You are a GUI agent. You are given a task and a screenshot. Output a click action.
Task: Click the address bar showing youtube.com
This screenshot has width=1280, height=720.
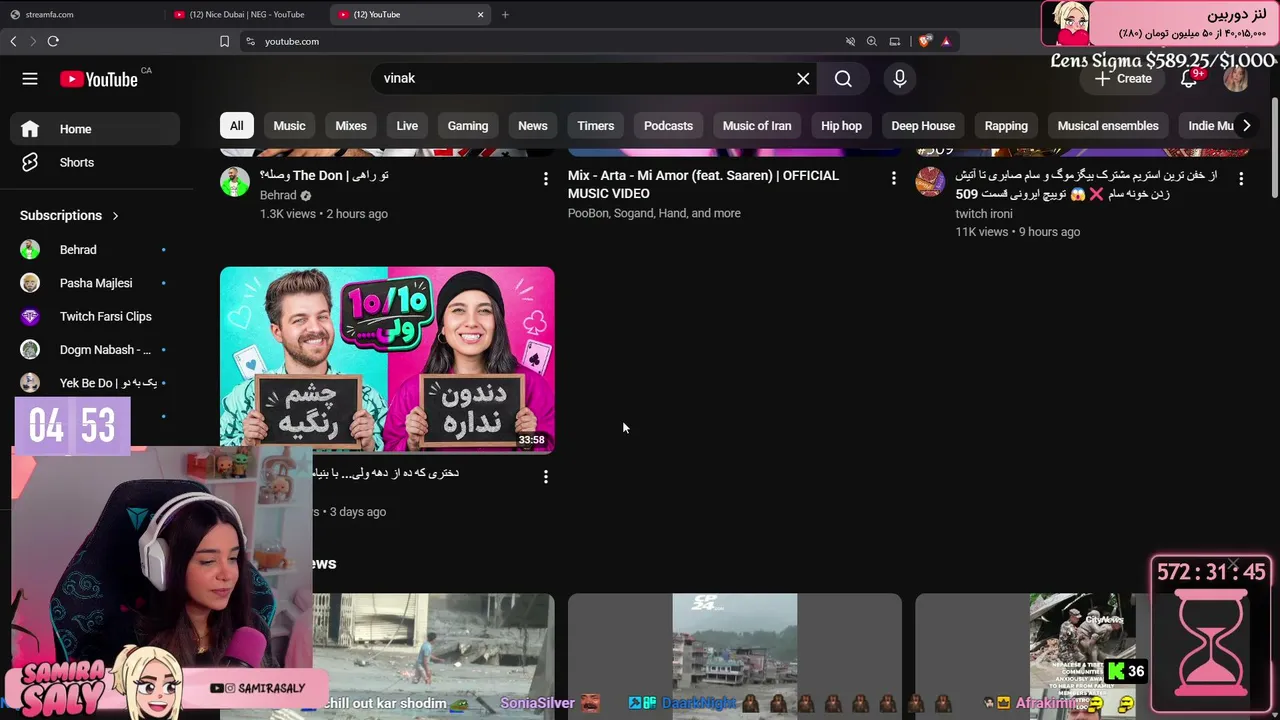540,41
